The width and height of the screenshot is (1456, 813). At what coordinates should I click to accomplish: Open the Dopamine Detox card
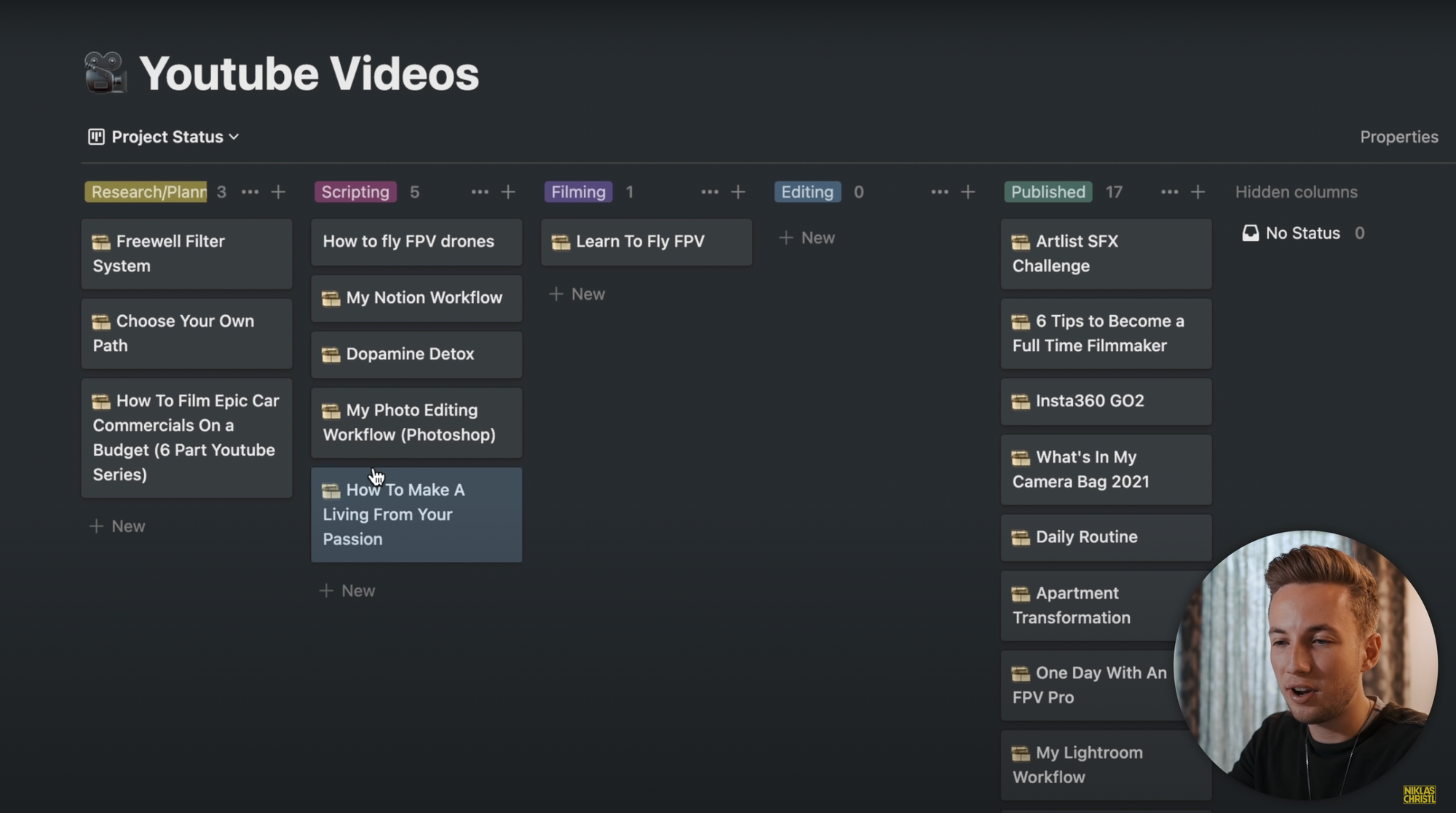click(x=416, y=354)
